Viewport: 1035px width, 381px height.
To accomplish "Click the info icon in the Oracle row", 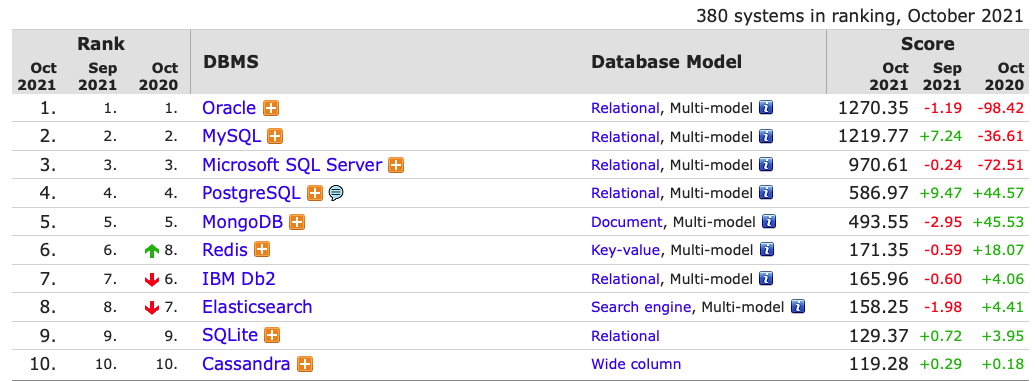I will coord(766,108).
